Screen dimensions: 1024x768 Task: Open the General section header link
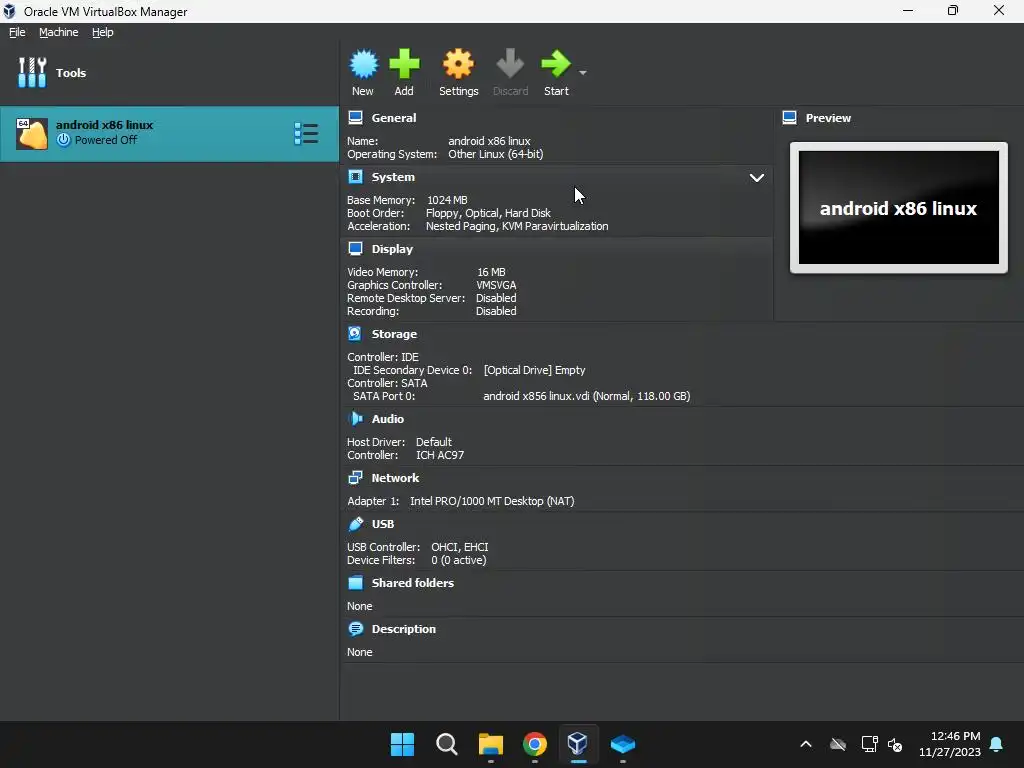point(394,118)
